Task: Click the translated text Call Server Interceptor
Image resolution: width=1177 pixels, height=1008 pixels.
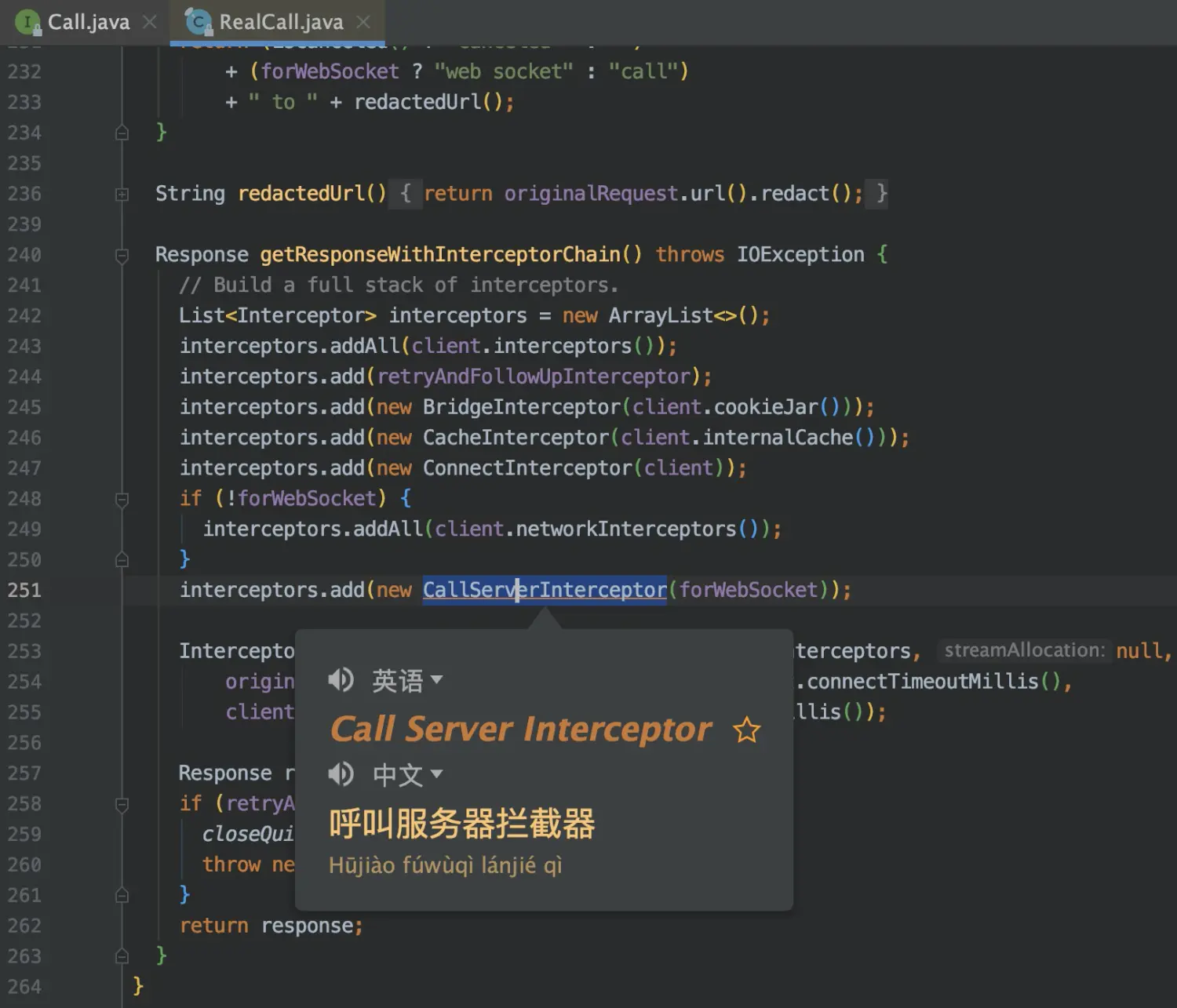Action: tap(520, 730)
